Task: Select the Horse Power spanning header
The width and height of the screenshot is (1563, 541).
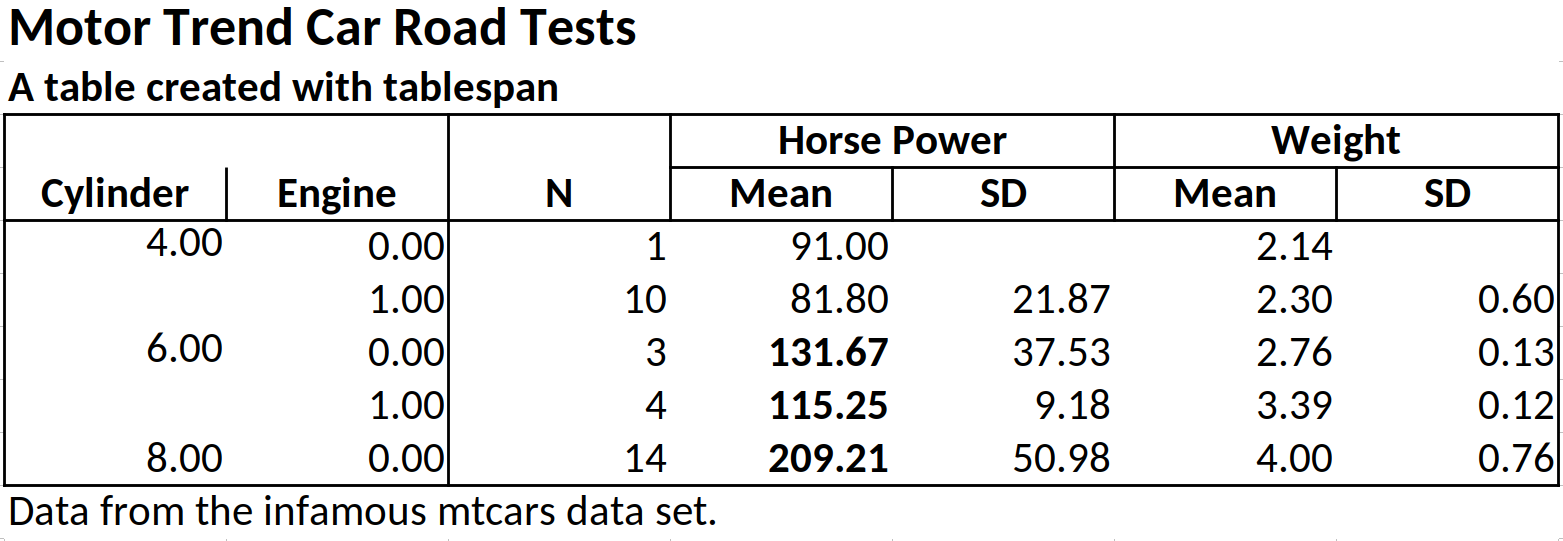Action: click(x=892, y=141)
